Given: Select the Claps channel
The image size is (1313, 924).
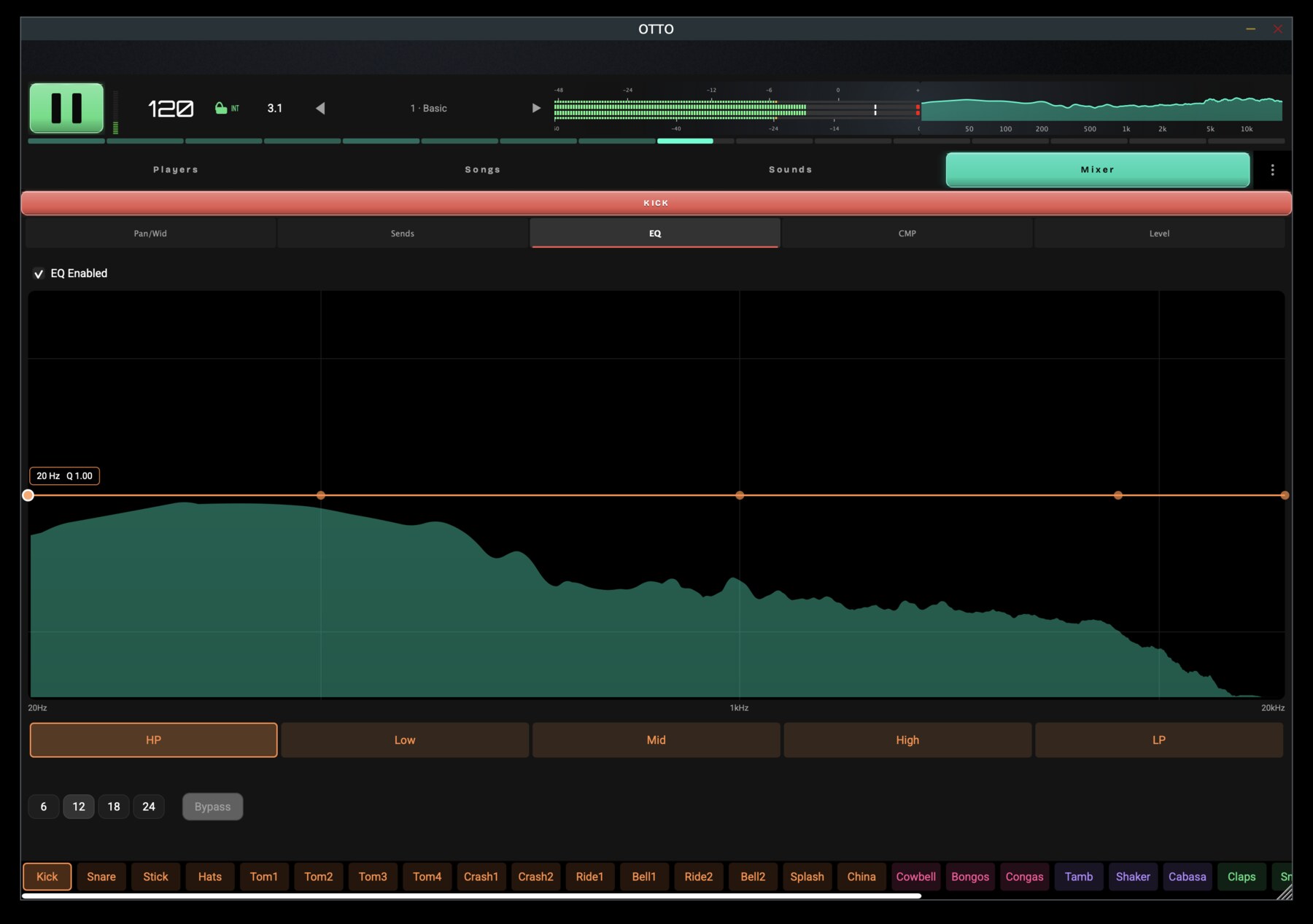Looking at the screenshot, I should pyautogui.click(x=1242, y=877).
